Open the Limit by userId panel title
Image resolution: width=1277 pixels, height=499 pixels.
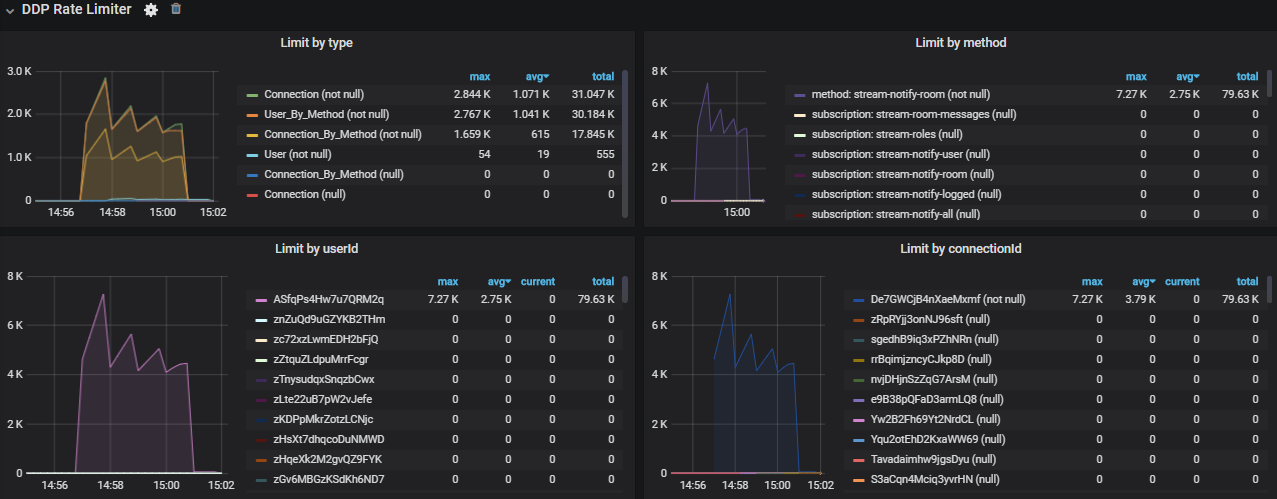316,248
